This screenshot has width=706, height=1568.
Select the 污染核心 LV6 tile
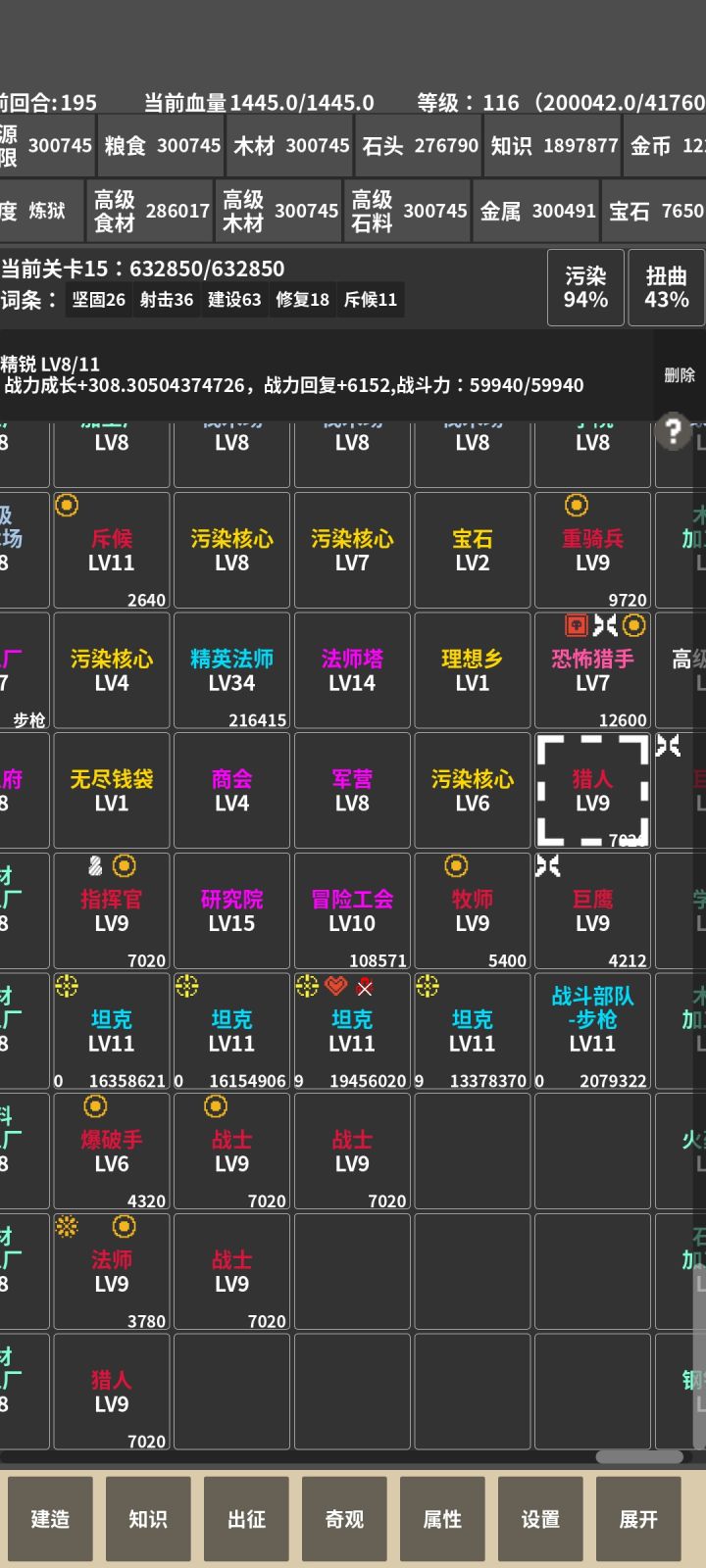click(473, 791)
